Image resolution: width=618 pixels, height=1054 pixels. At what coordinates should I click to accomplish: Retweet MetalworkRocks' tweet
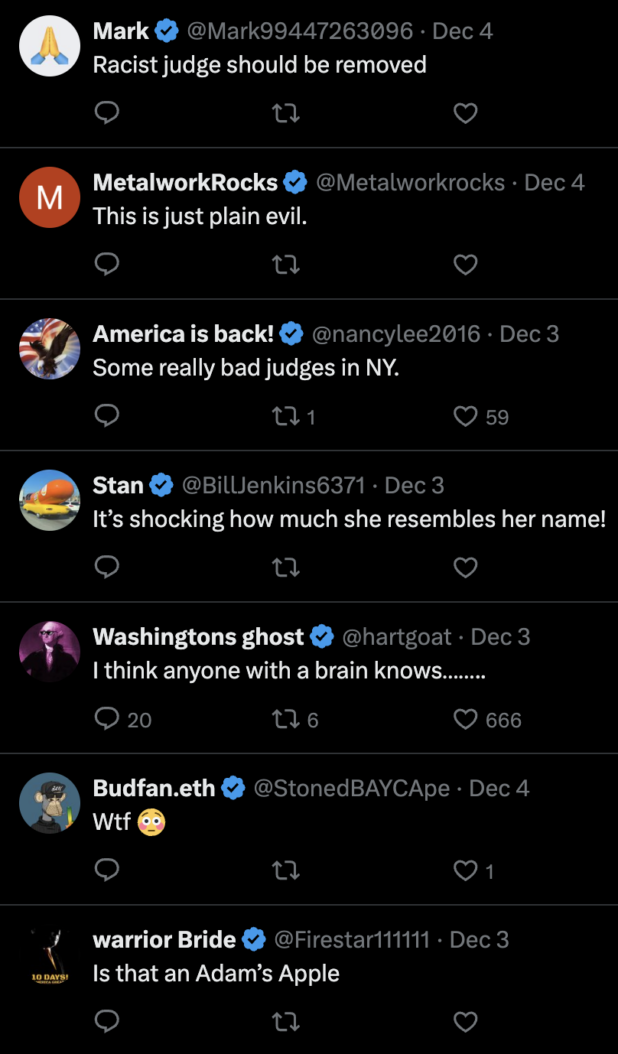[286, 265]
